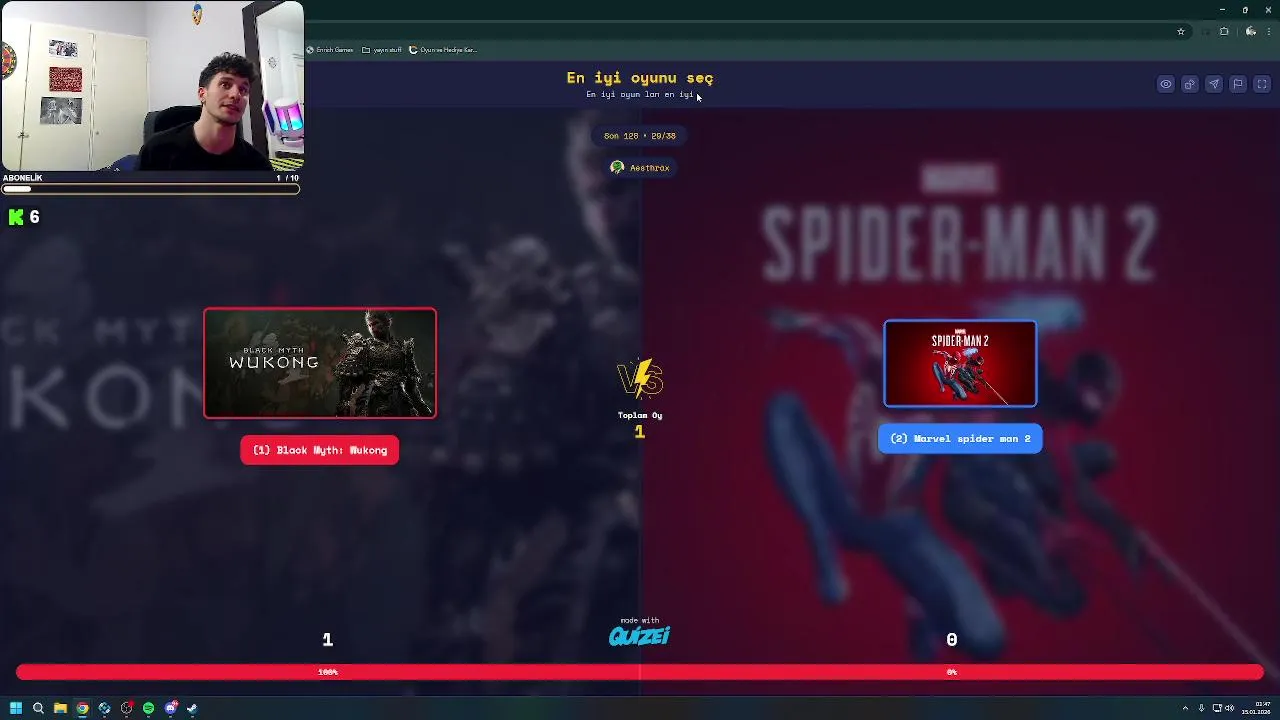Screen dimensions: 1280x720
Task: Open the volume speaker tray icon
Action: pos(1230,708)
